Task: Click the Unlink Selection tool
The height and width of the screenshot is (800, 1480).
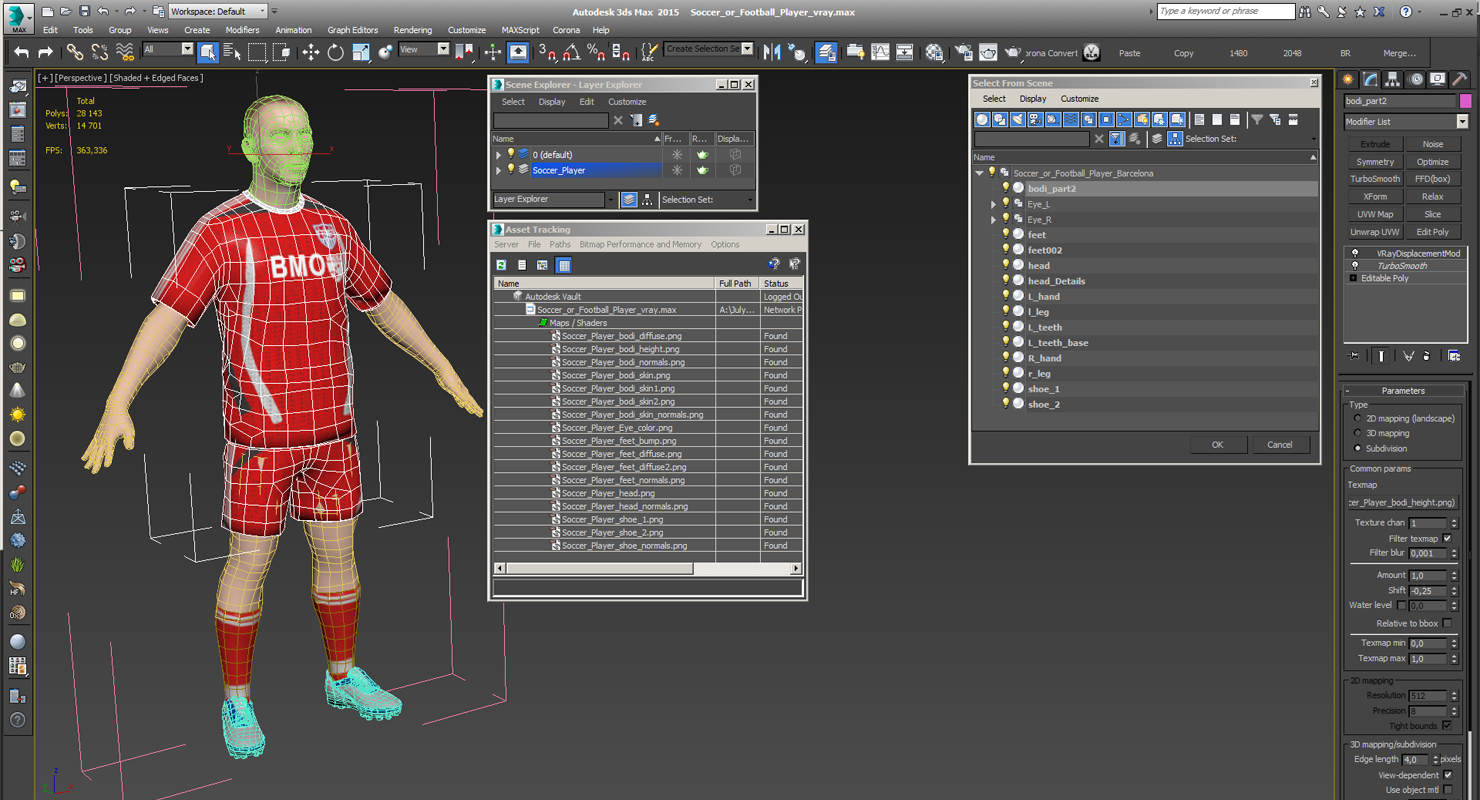Action: (x=100, y=52)
